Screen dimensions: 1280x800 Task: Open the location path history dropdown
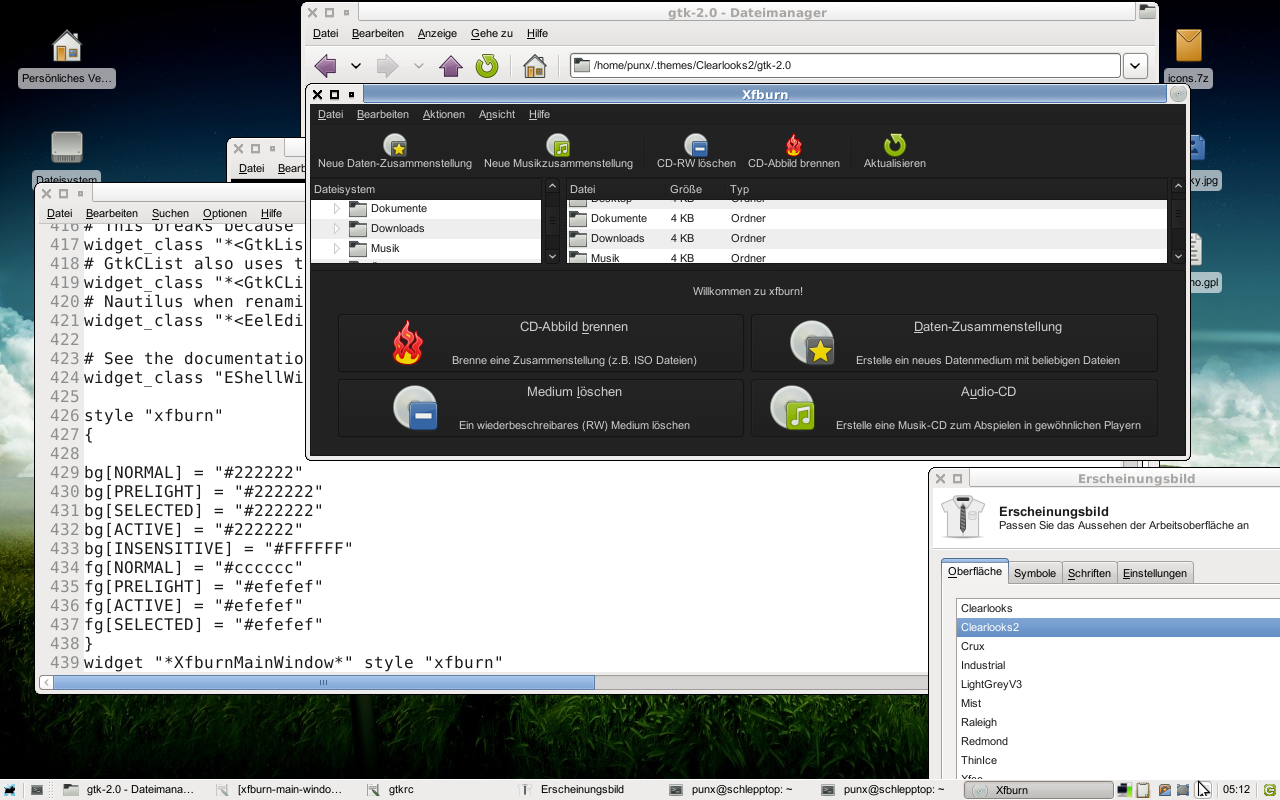click(1135, 66)
